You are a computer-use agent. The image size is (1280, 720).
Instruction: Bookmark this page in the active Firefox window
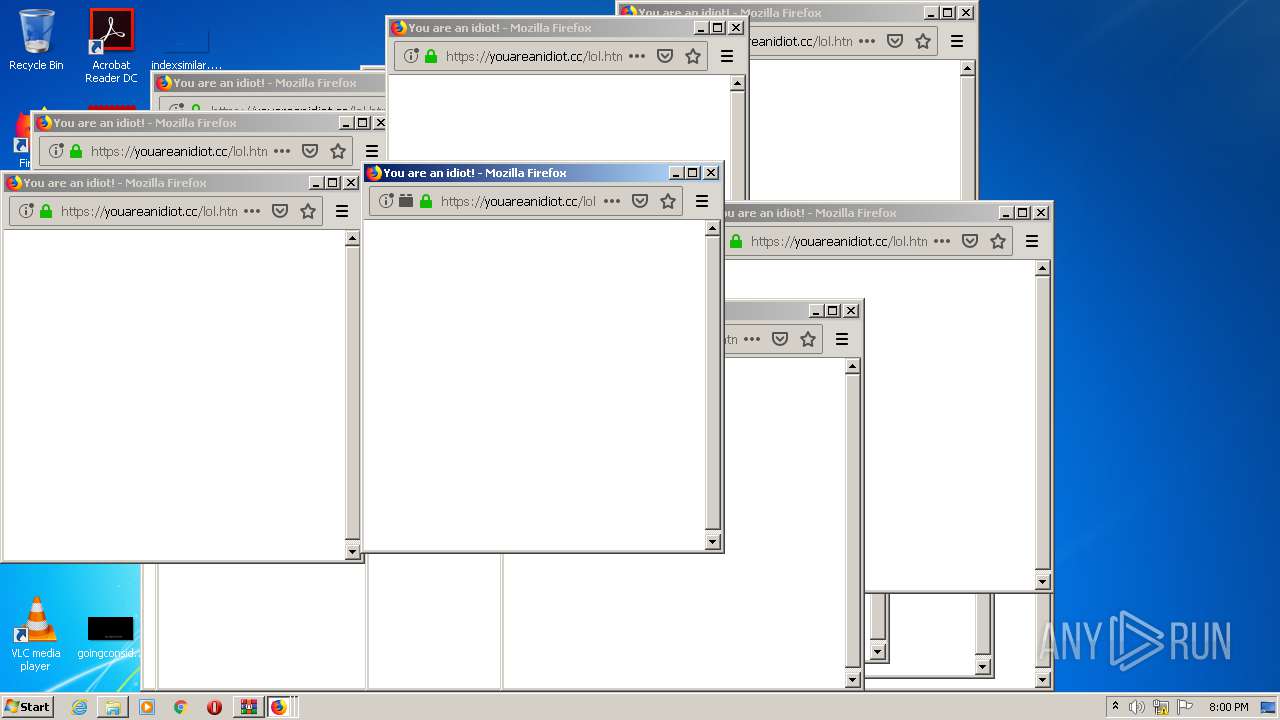coord(668,201)
